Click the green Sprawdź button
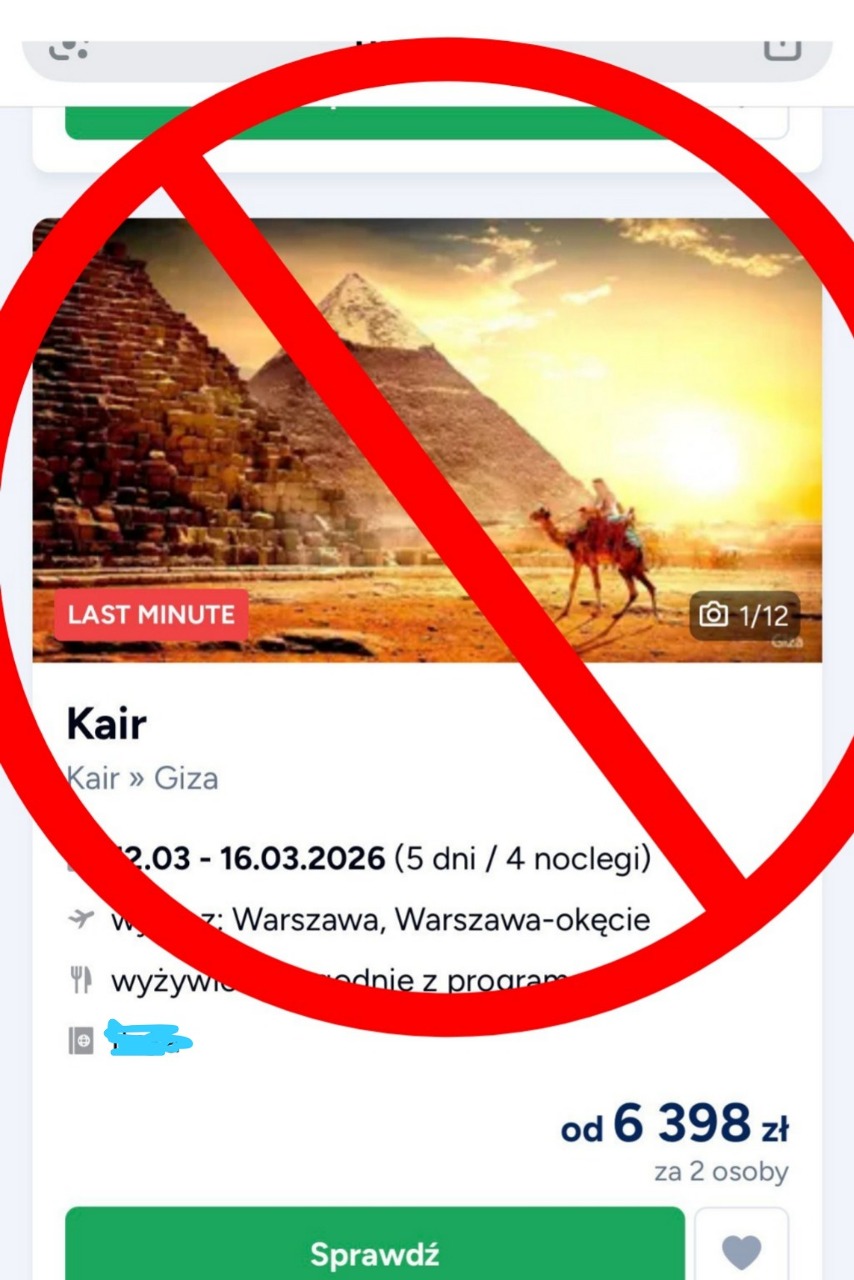Viewport: 854px width, 1280px height. pos(375,1252)
